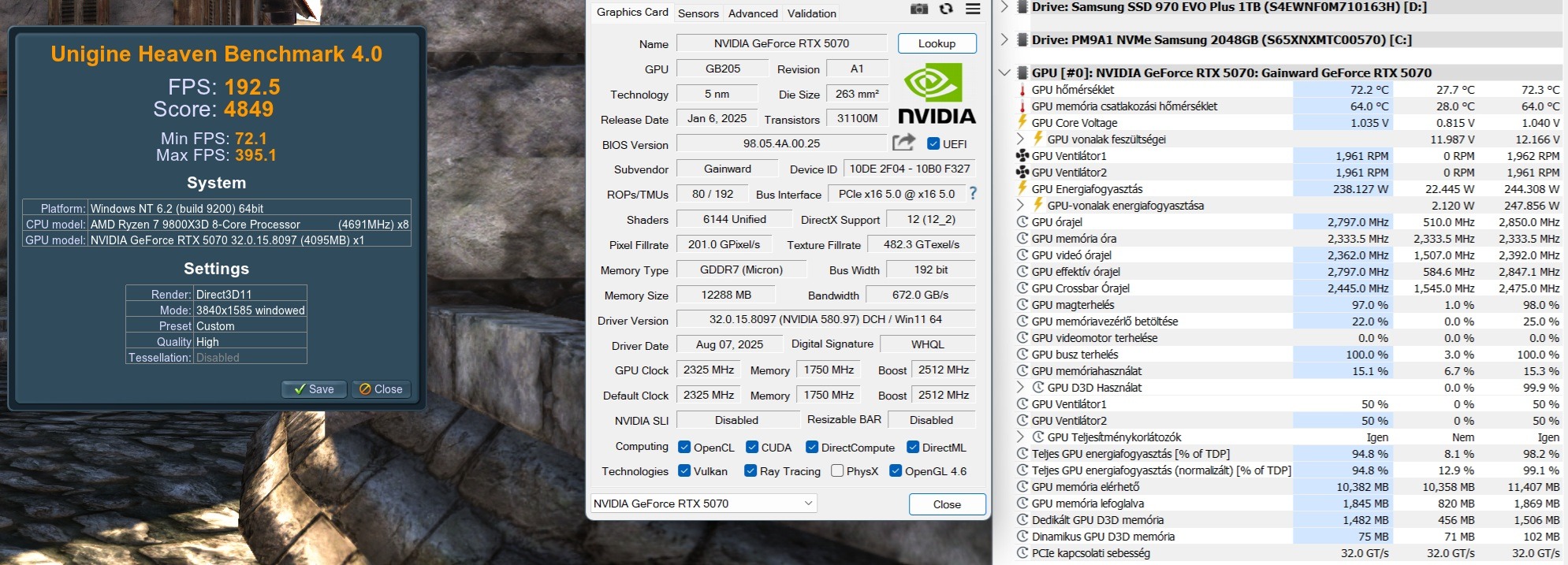Screen dimensions: 1568x565
Task: Toggle the DirectML checkbox
Action: 913,447
